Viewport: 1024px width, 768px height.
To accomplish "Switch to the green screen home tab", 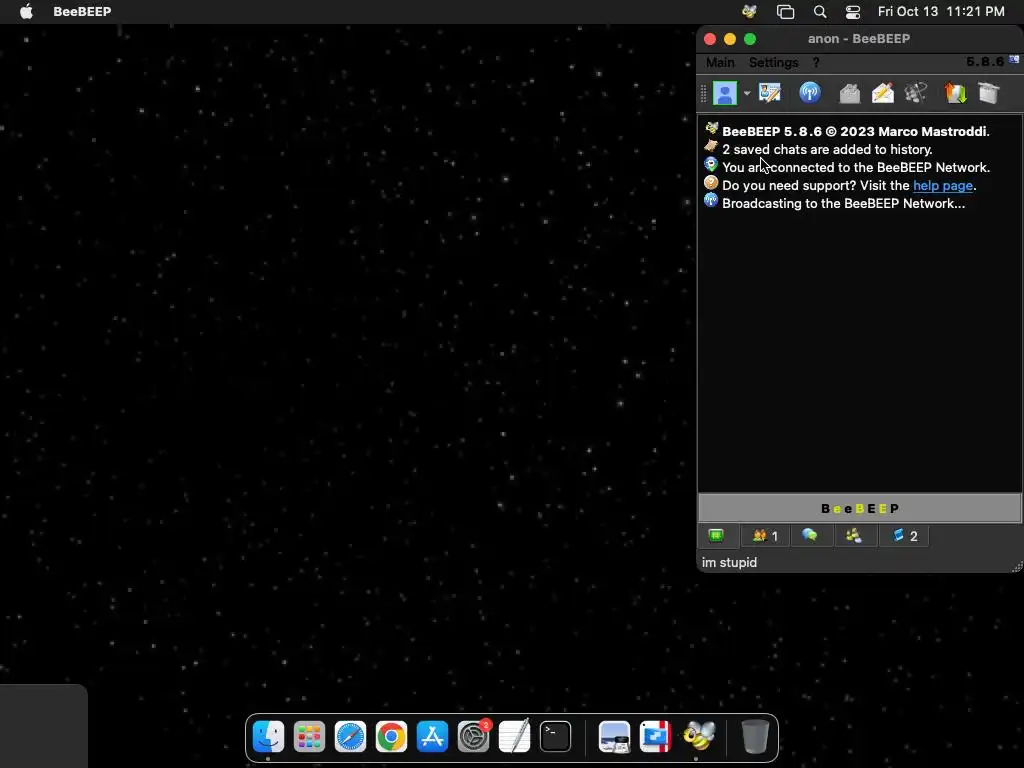I will point(716,536).
